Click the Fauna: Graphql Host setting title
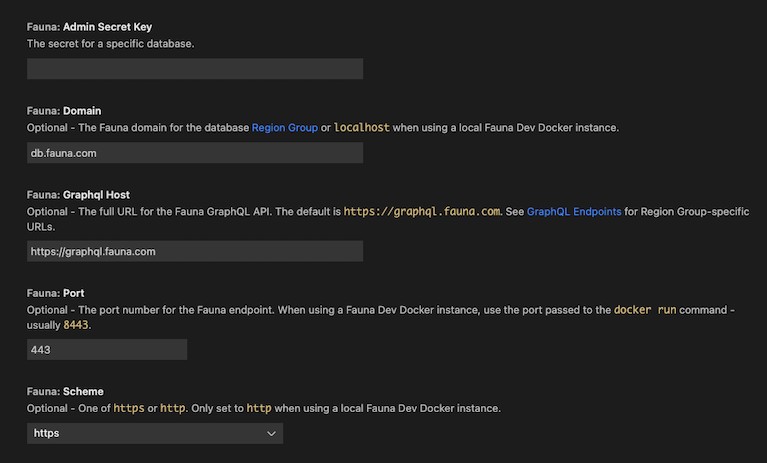 (x=78, y=195)
